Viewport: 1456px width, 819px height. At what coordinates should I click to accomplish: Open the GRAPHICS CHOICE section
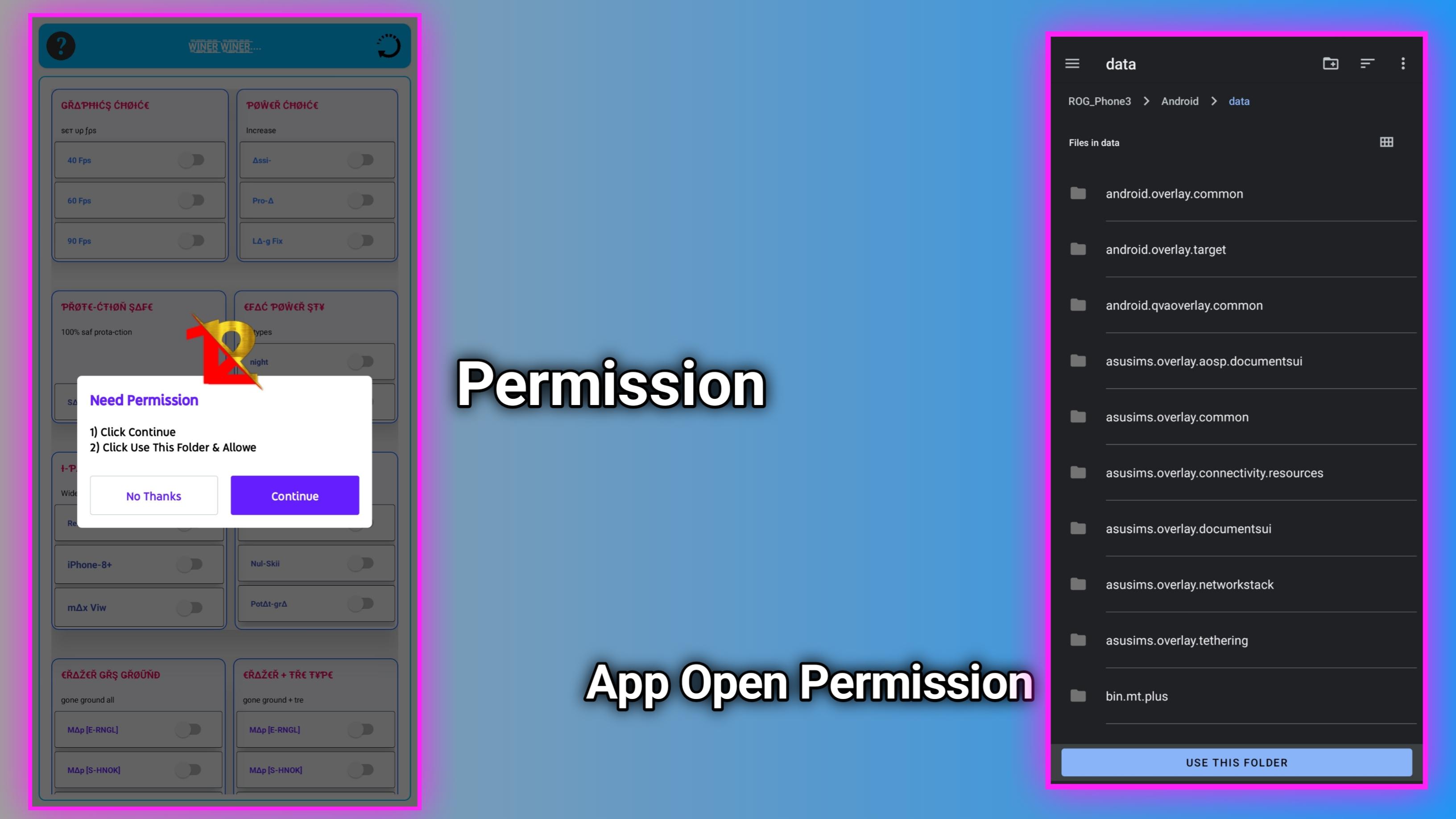pos(106,105)
